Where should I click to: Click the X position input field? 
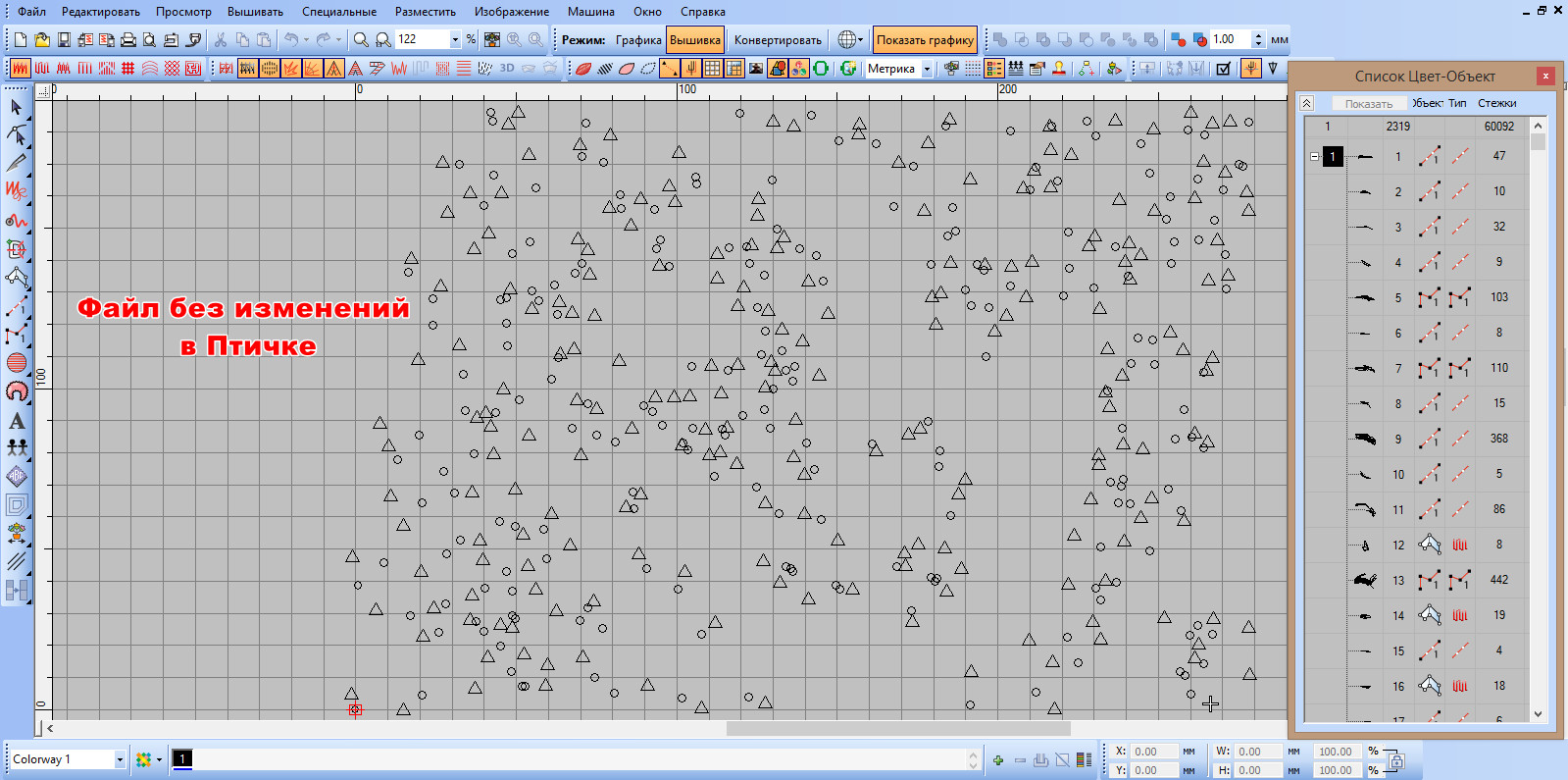pos(1153,752)
